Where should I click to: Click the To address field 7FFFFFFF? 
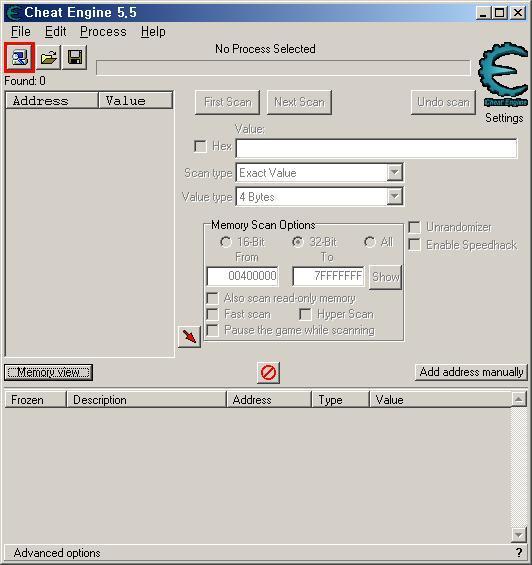tap(328, 276)
